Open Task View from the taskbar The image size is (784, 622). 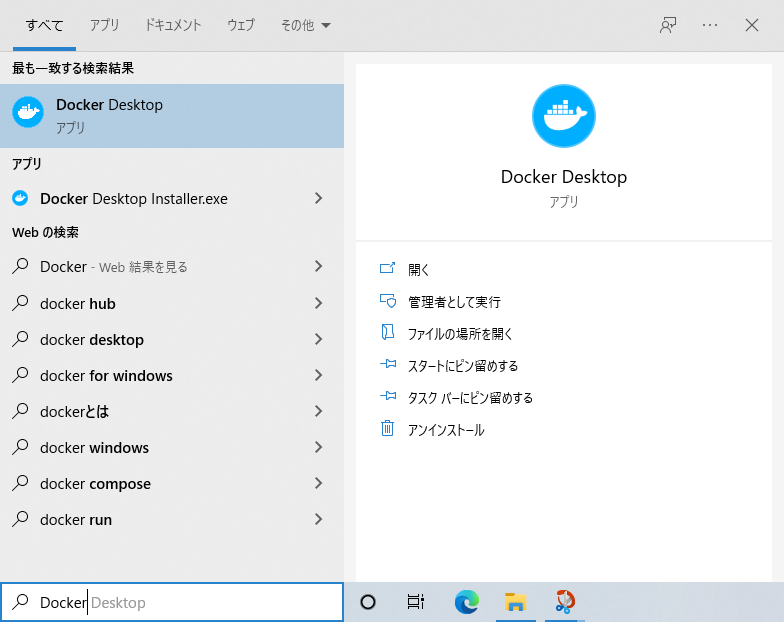[416, 602]
